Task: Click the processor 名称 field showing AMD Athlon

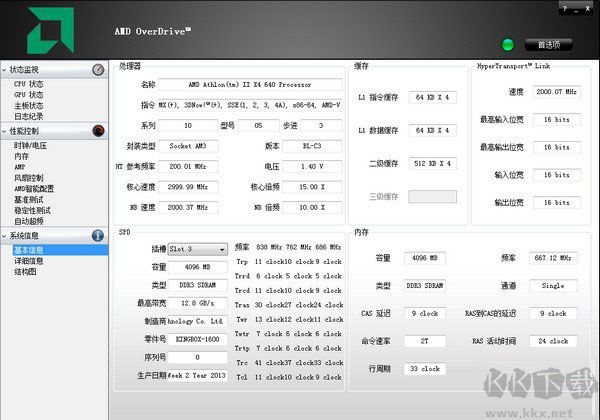Action: 250,85
